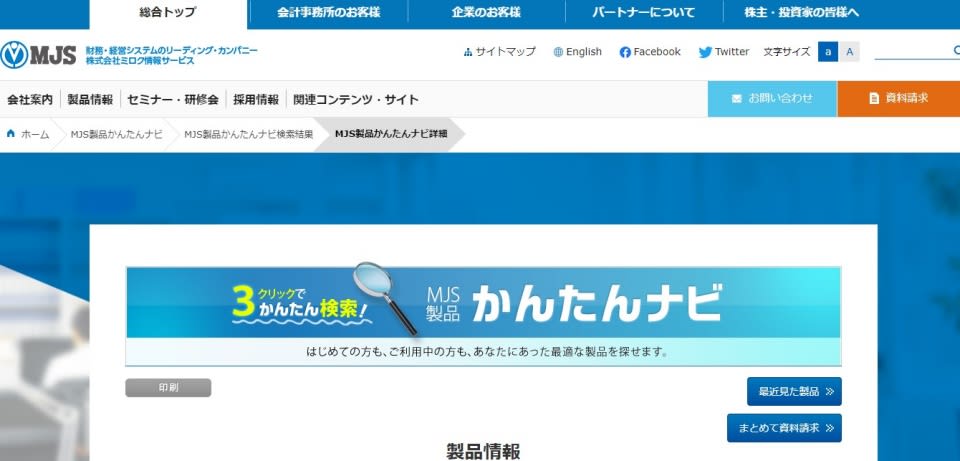This screenshot has height=461, width=960.
Task: Click the search magnifier icon at the top right
Action: point(956,50)
